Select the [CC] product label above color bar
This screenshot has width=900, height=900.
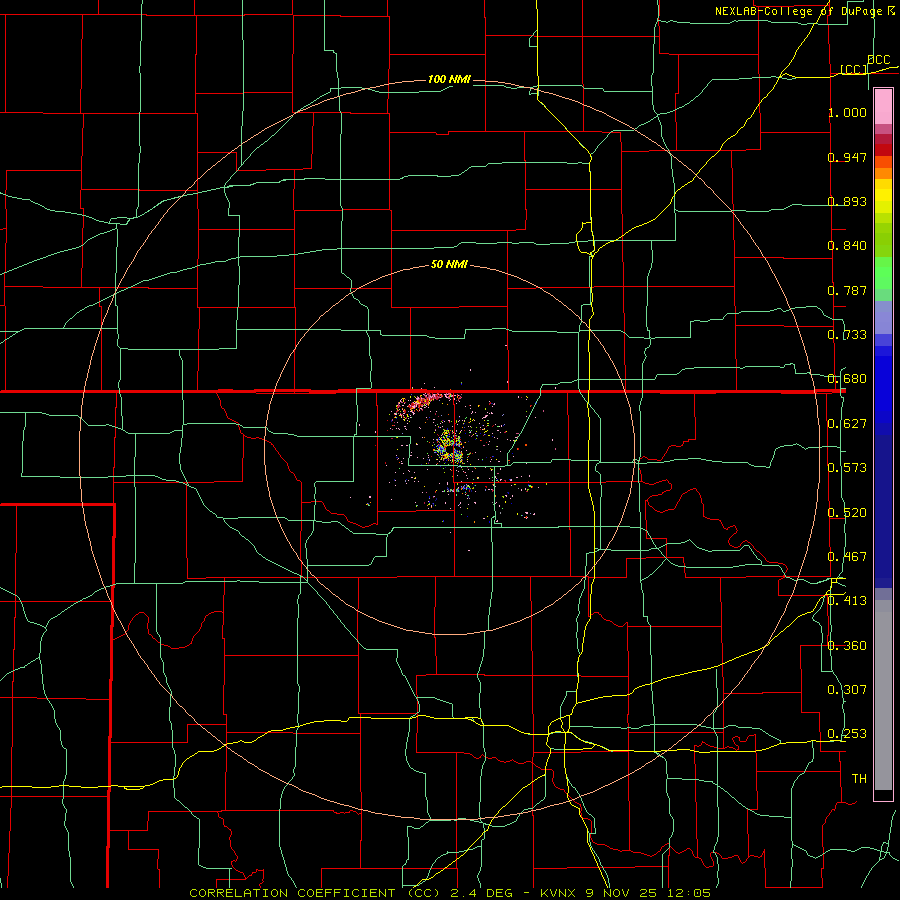click(x=854, y=69)
